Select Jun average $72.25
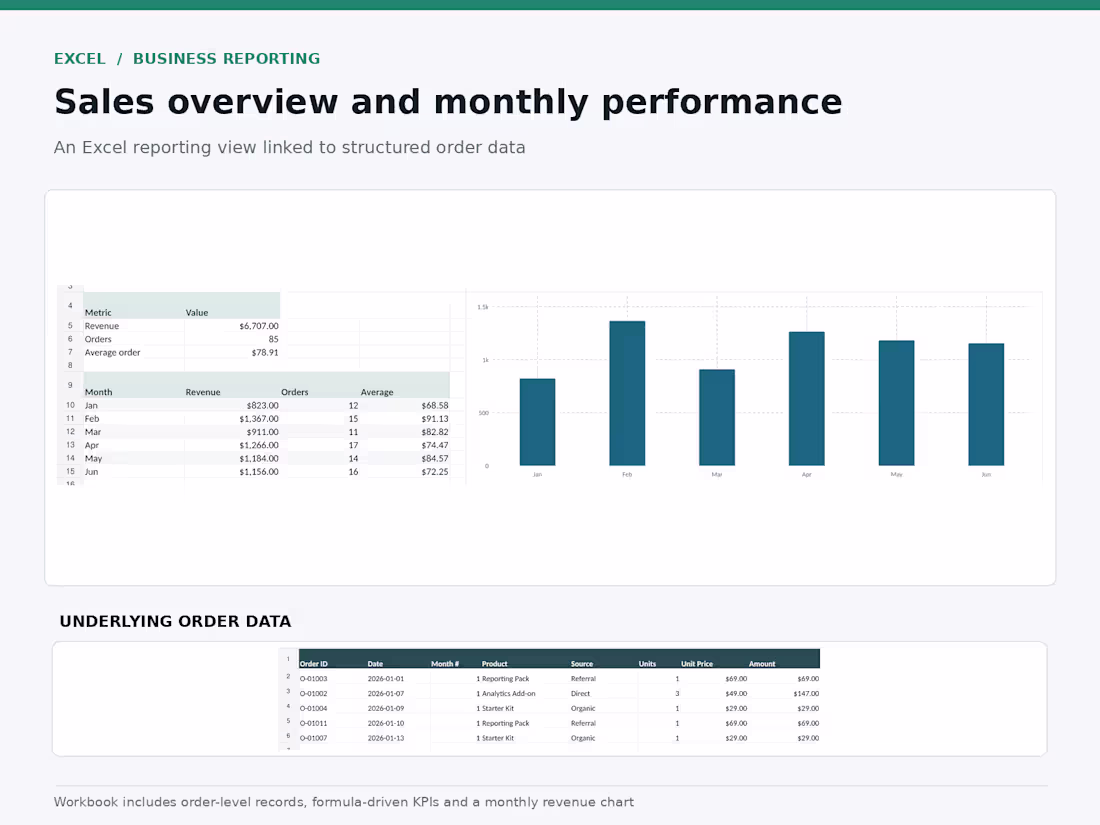This screenshot has height=825, width=1100. coord(405,472)
